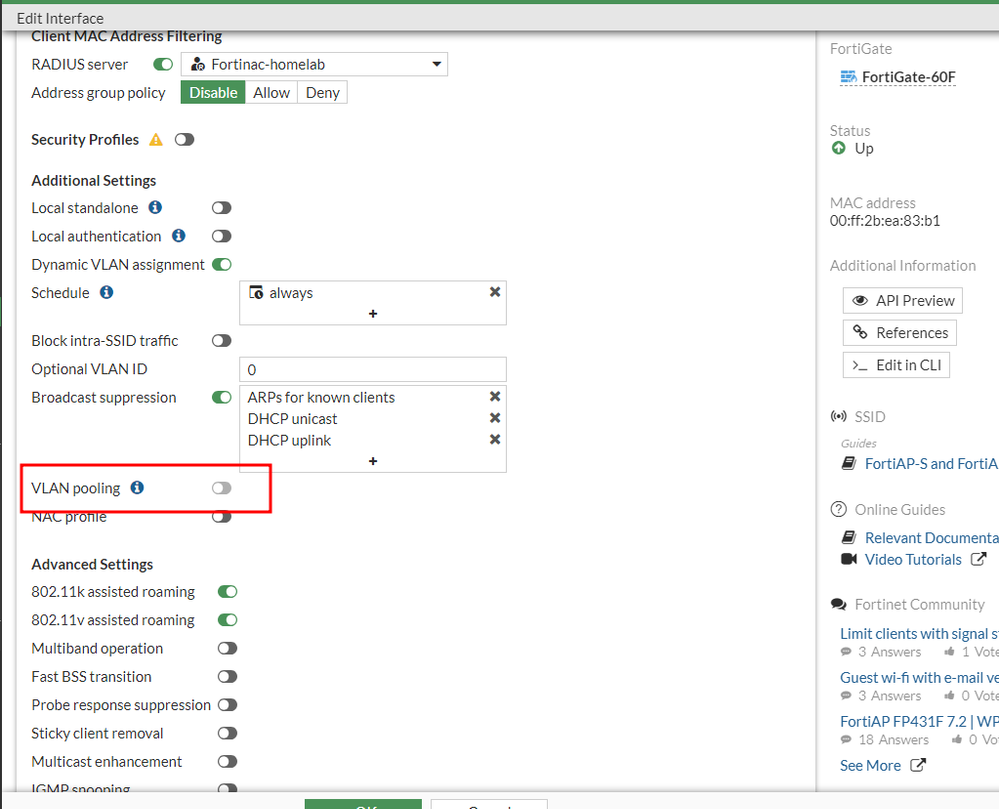Screen dimensions: 999x809
Task: Enable Block intra-SSID traffic toggle
Action: coord(222,341)
